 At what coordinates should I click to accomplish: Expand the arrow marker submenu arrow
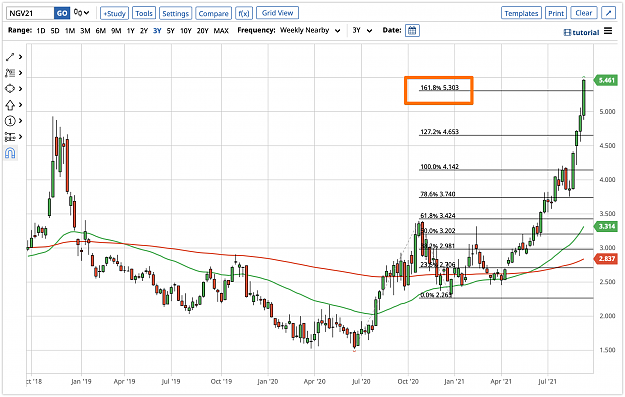coord(20,105)
